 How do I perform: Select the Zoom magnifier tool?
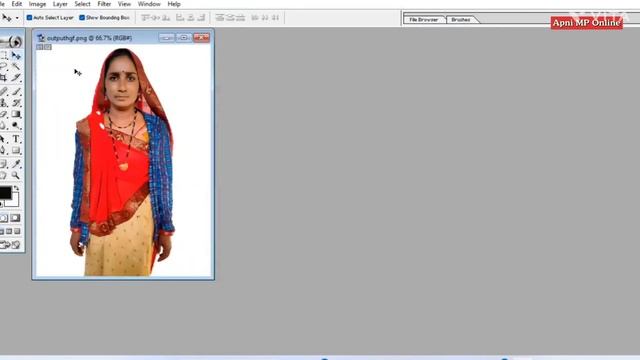pyautogui.click(x=16, y=176)
